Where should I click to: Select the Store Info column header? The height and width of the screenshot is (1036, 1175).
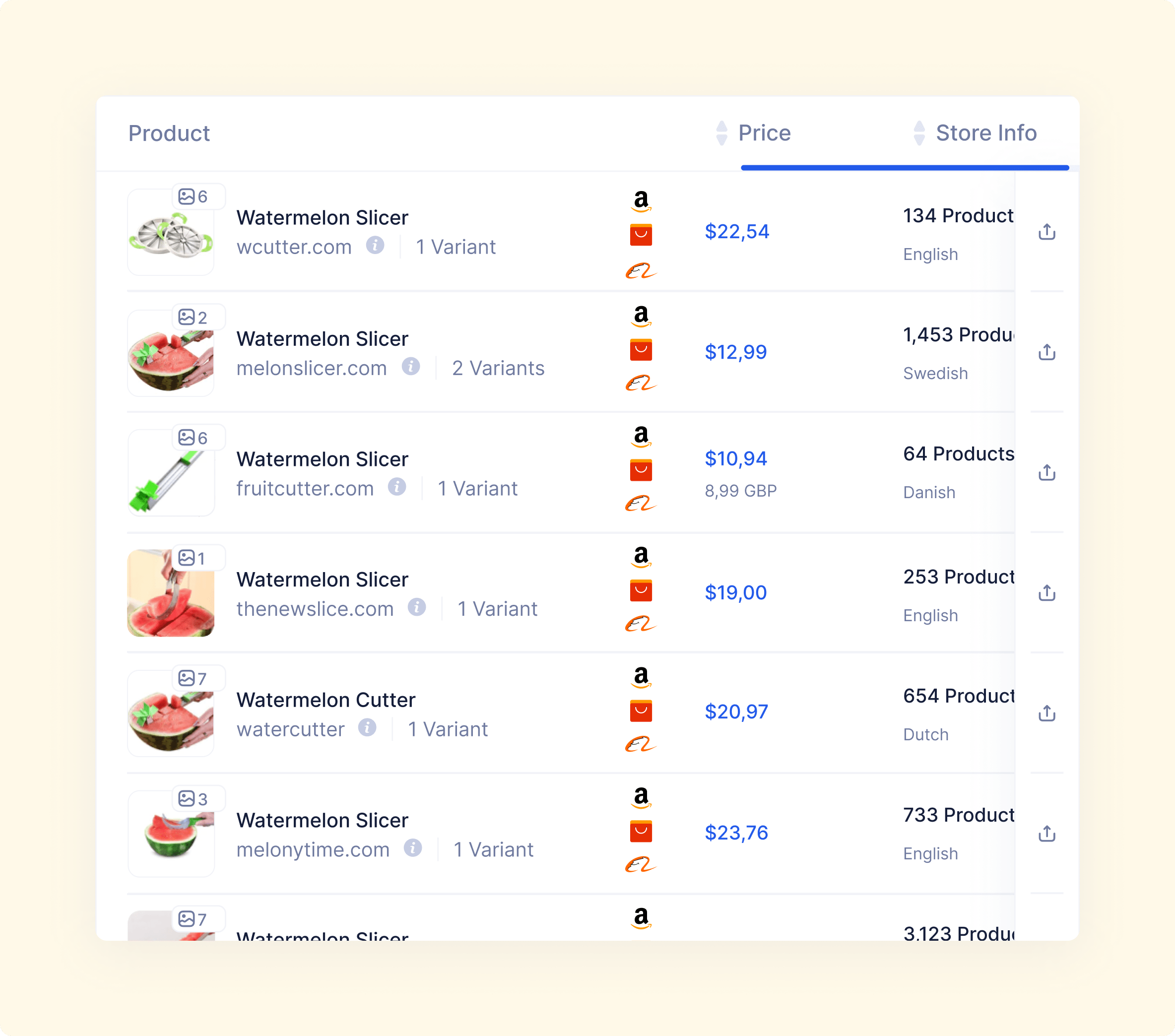(986, 133)
